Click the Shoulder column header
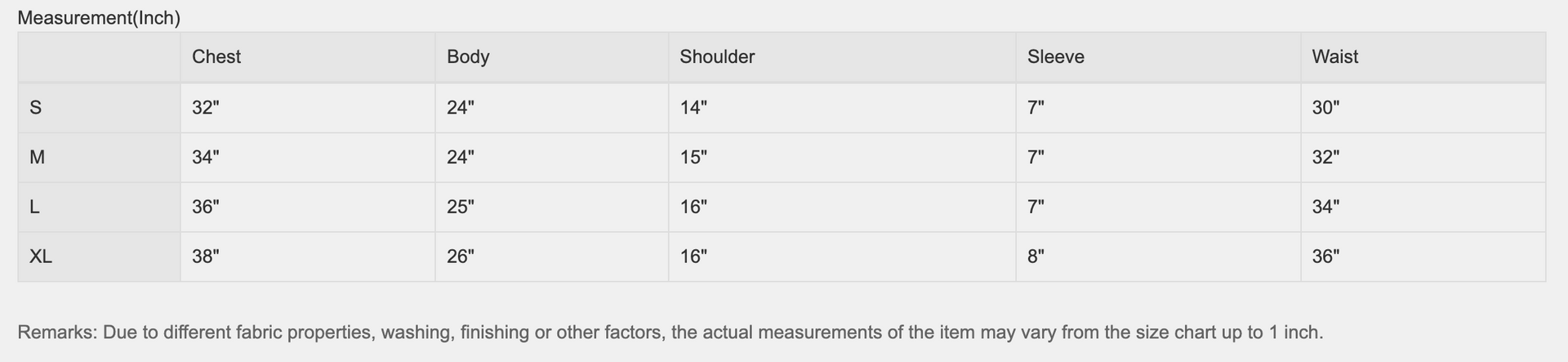The width and height of the screenshot is (1568, 362). click(x=717, y=56)
